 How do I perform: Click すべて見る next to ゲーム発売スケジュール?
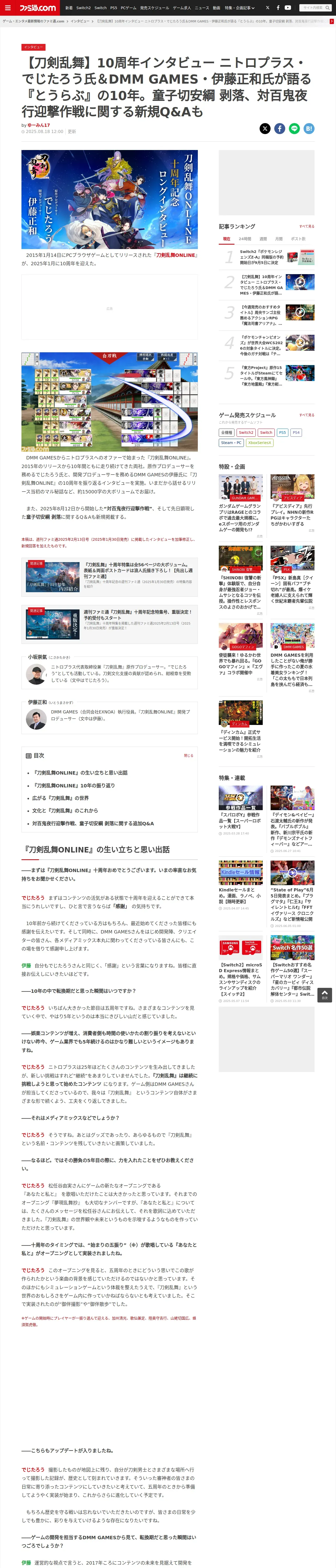pyautogui.click(x=307, y=415)
